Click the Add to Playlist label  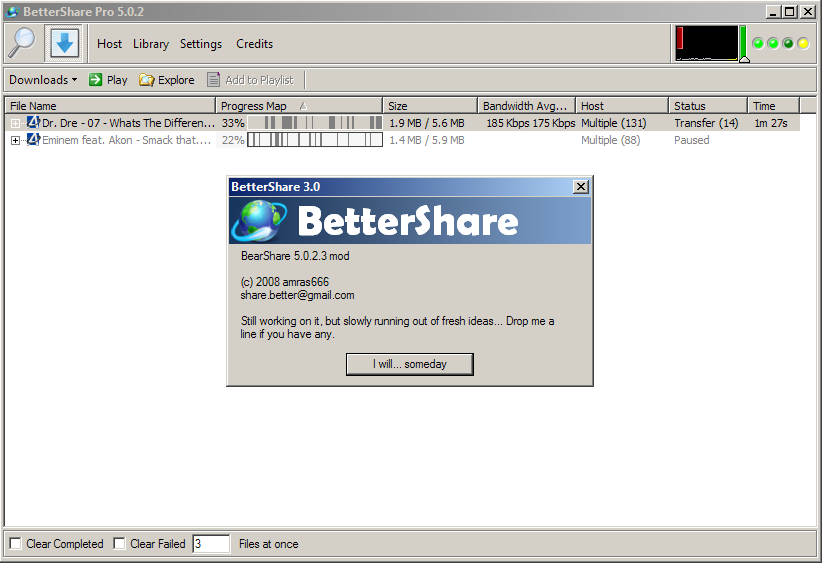(x=259, y=80)
